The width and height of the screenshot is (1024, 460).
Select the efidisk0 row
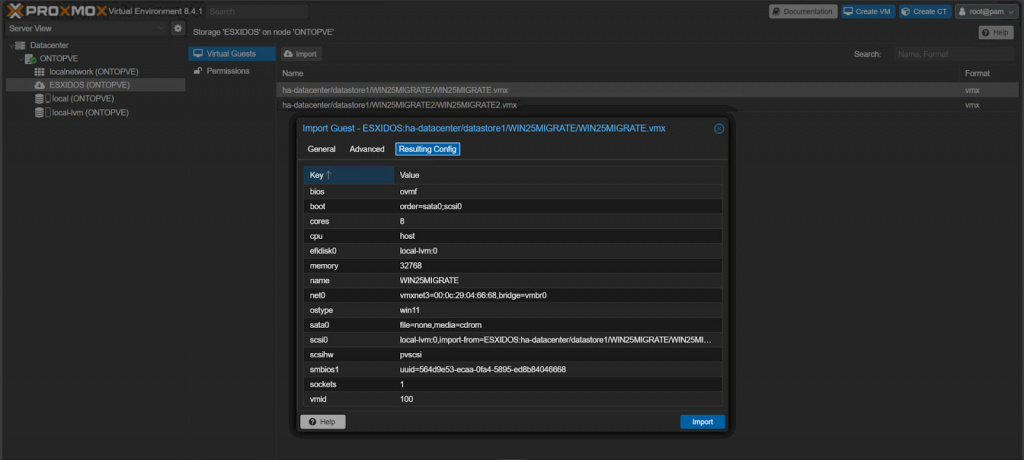tap(513, 250)
